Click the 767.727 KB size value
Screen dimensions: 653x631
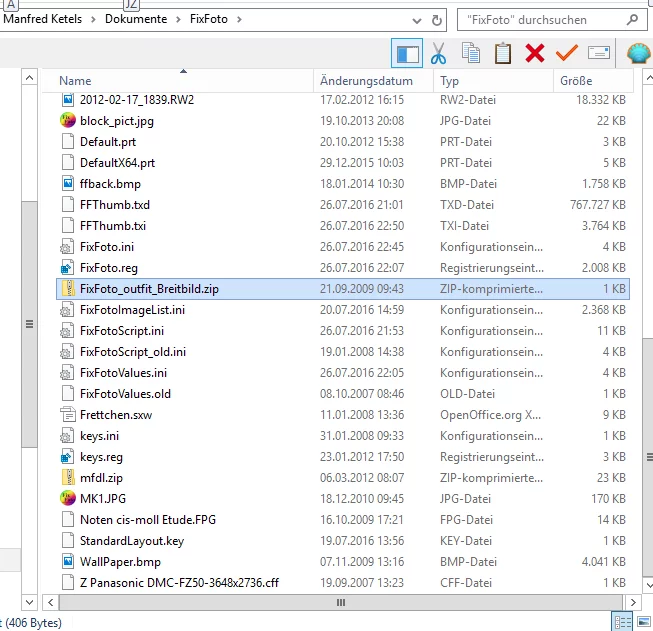coord(598,205)
